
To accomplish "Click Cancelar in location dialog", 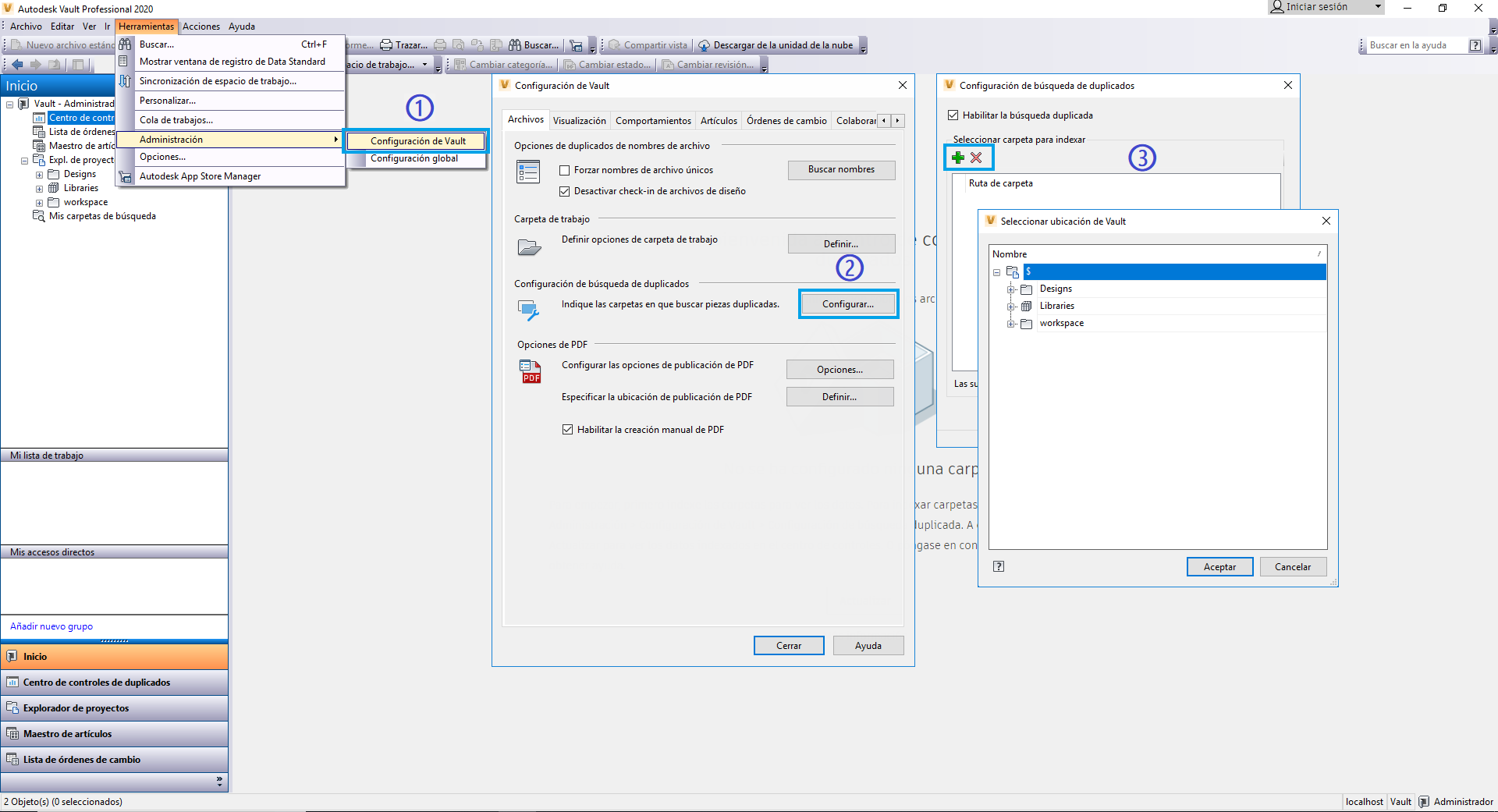I will 1293,567.
